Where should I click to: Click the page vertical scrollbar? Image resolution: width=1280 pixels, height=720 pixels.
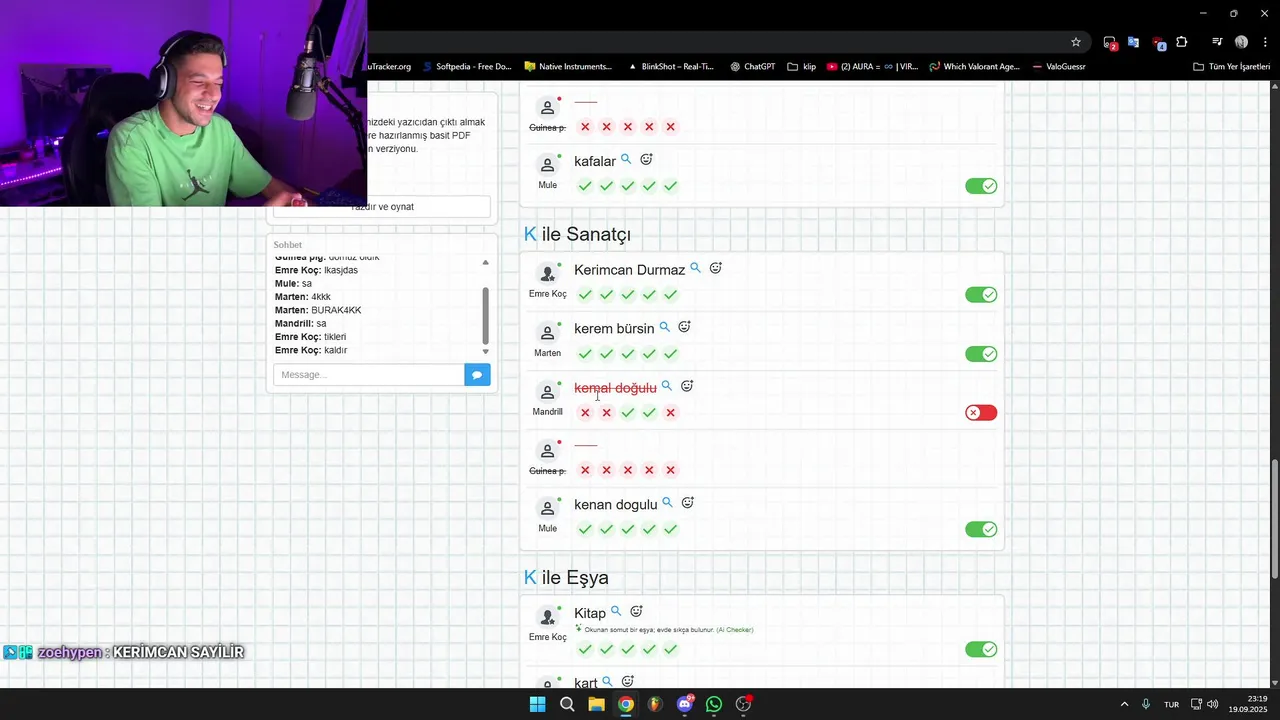1274,518
